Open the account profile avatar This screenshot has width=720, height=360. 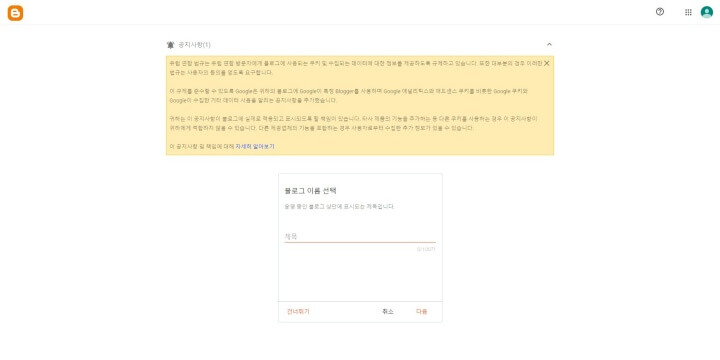tap(707, 12)
